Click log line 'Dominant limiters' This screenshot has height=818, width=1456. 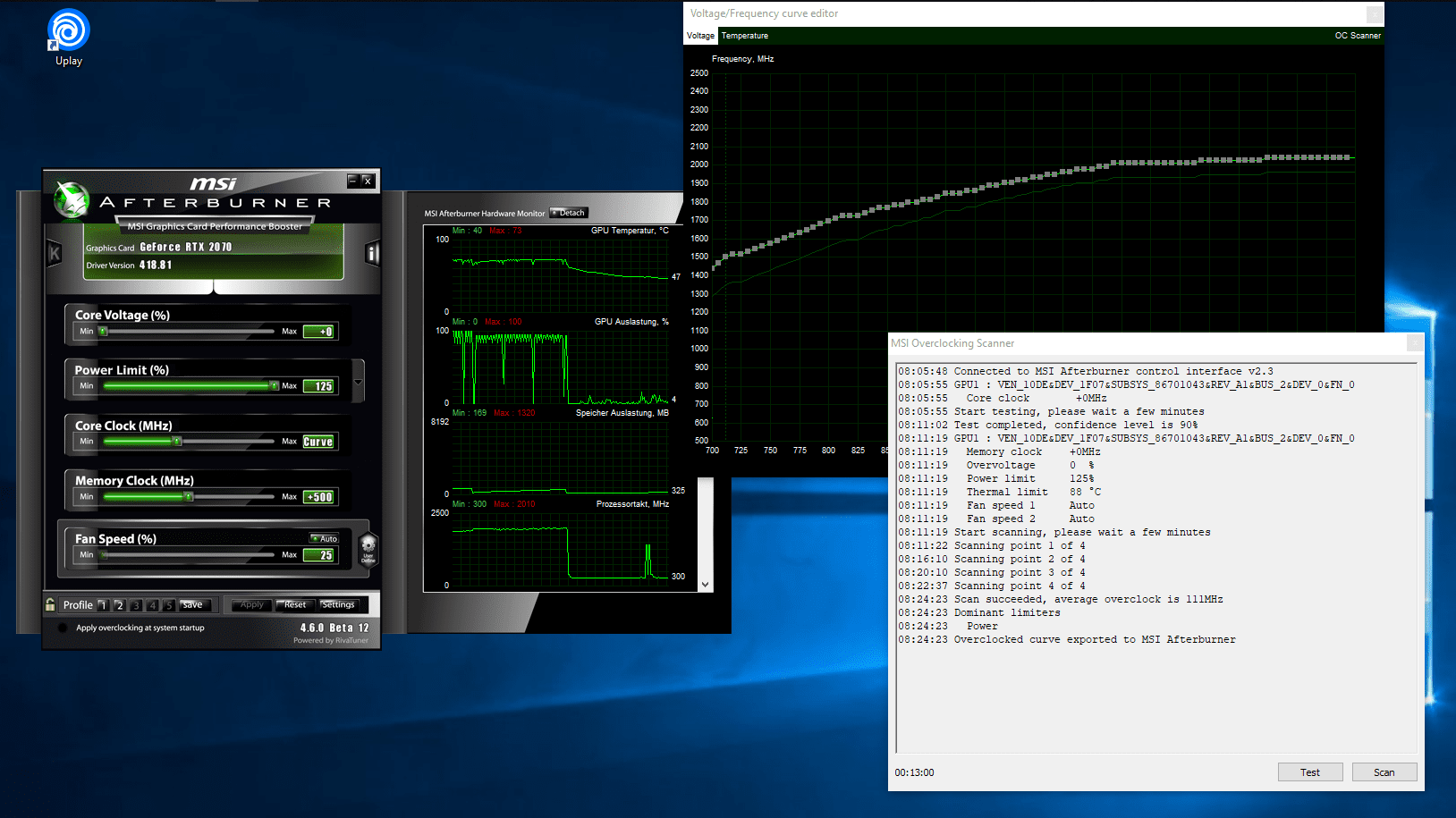click(979, 612)
